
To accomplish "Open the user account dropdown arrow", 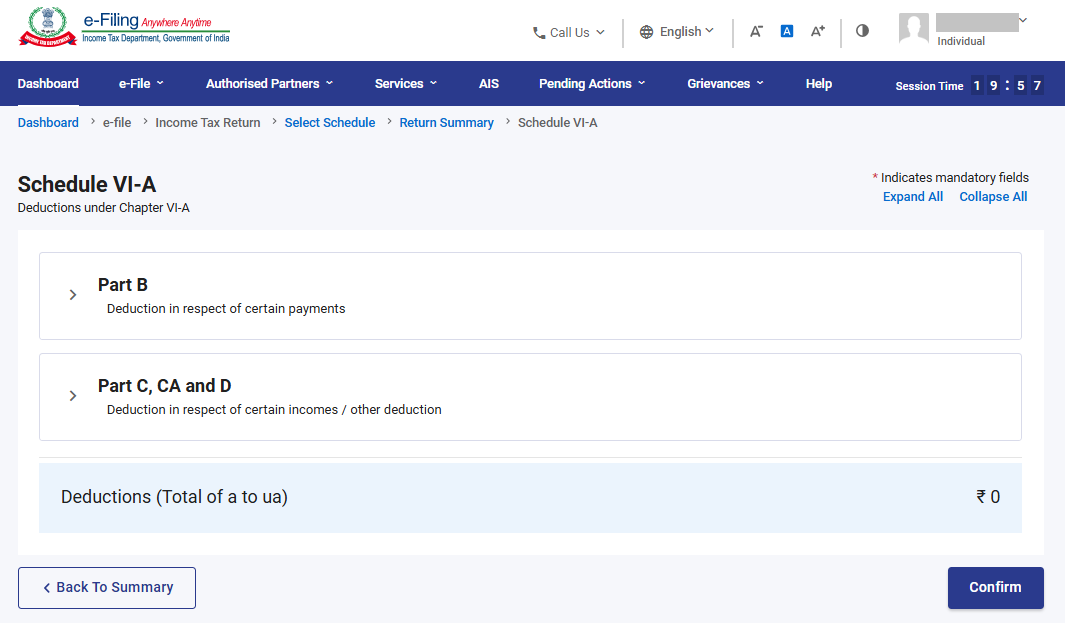I will [x=1023, y=20].
